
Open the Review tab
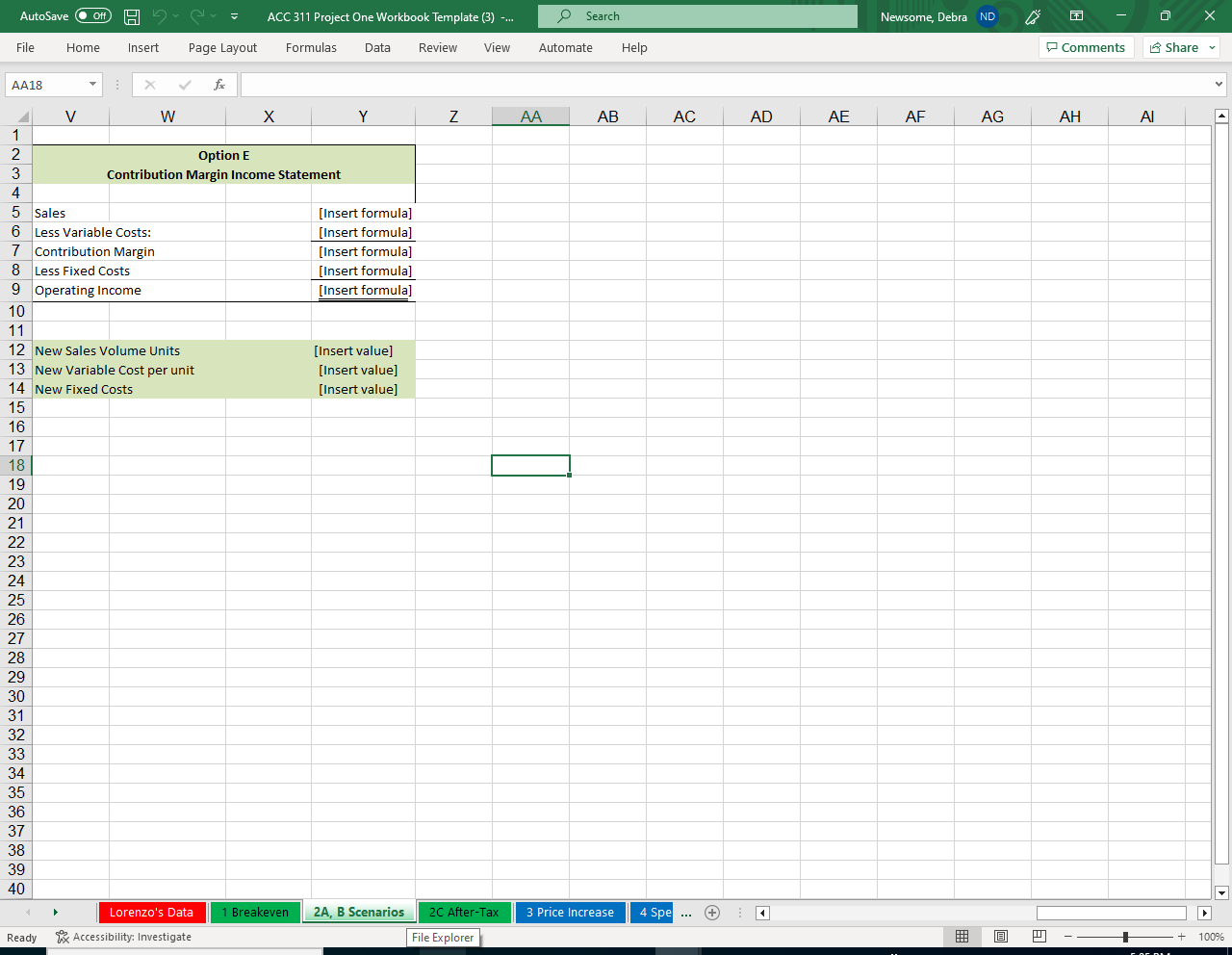438,47
